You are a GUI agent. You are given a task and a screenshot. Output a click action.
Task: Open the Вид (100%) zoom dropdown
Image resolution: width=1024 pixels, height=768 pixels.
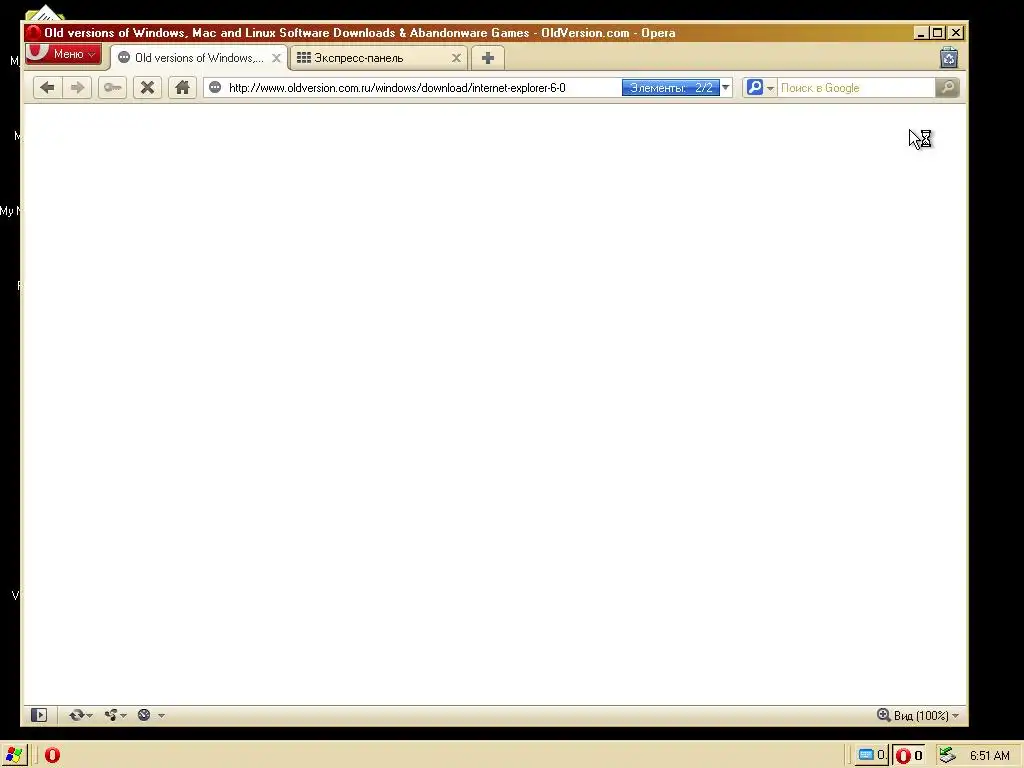point(926,716)
